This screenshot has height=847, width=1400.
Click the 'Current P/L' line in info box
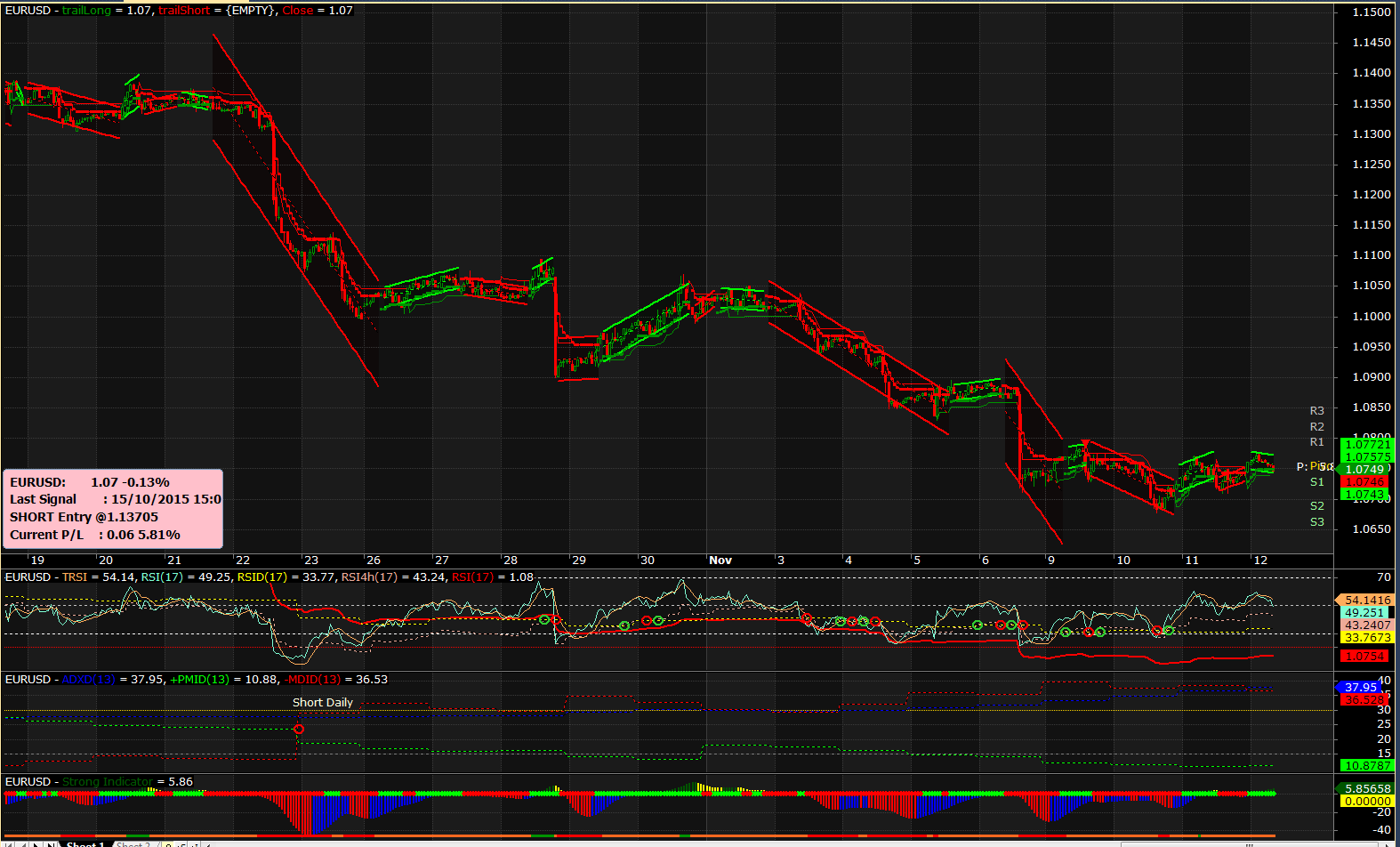[94, 535]
